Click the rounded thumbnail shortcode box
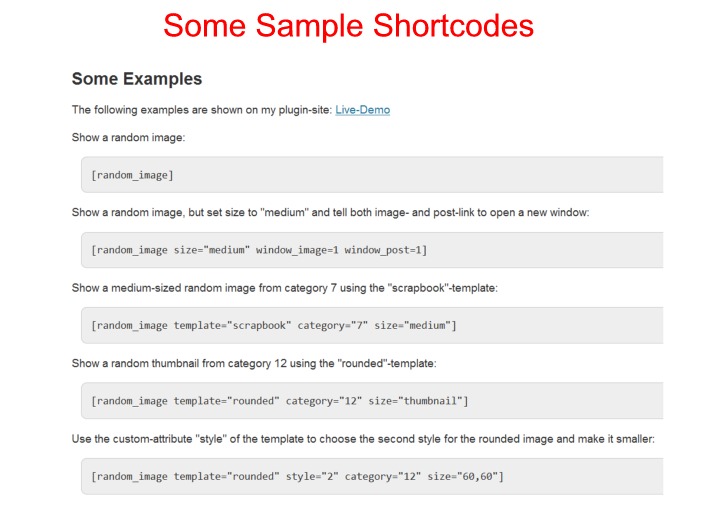The width and height of the screenshot is (701, 513). (x=372, y=401)
